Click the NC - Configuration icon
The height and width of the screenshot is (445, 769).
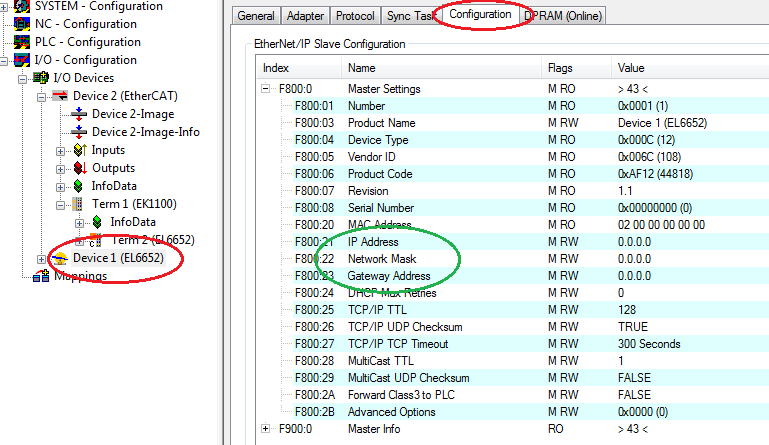coord(22,24)
